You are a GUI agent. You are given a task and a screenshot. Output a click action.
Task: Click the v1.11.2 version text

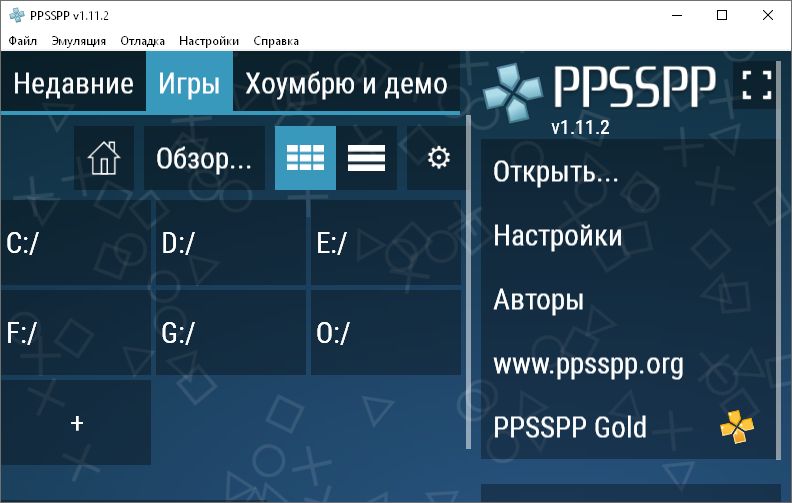(580, 127)
